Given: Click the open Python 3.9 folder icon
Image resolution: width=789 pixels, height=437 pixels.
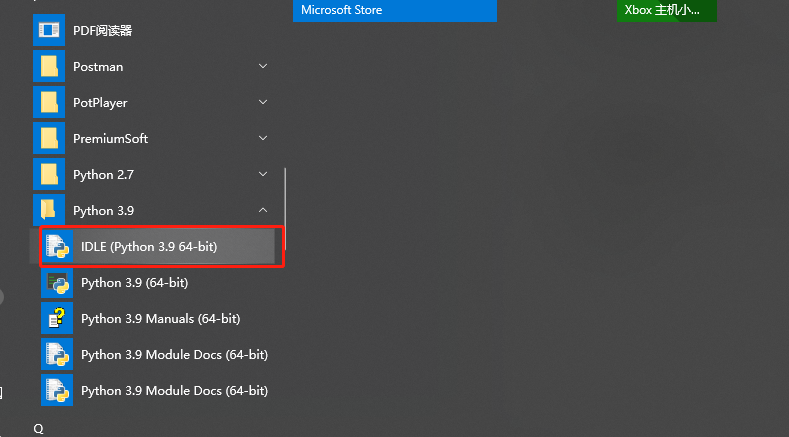Looking at the screenshot, I should (49, 210).
